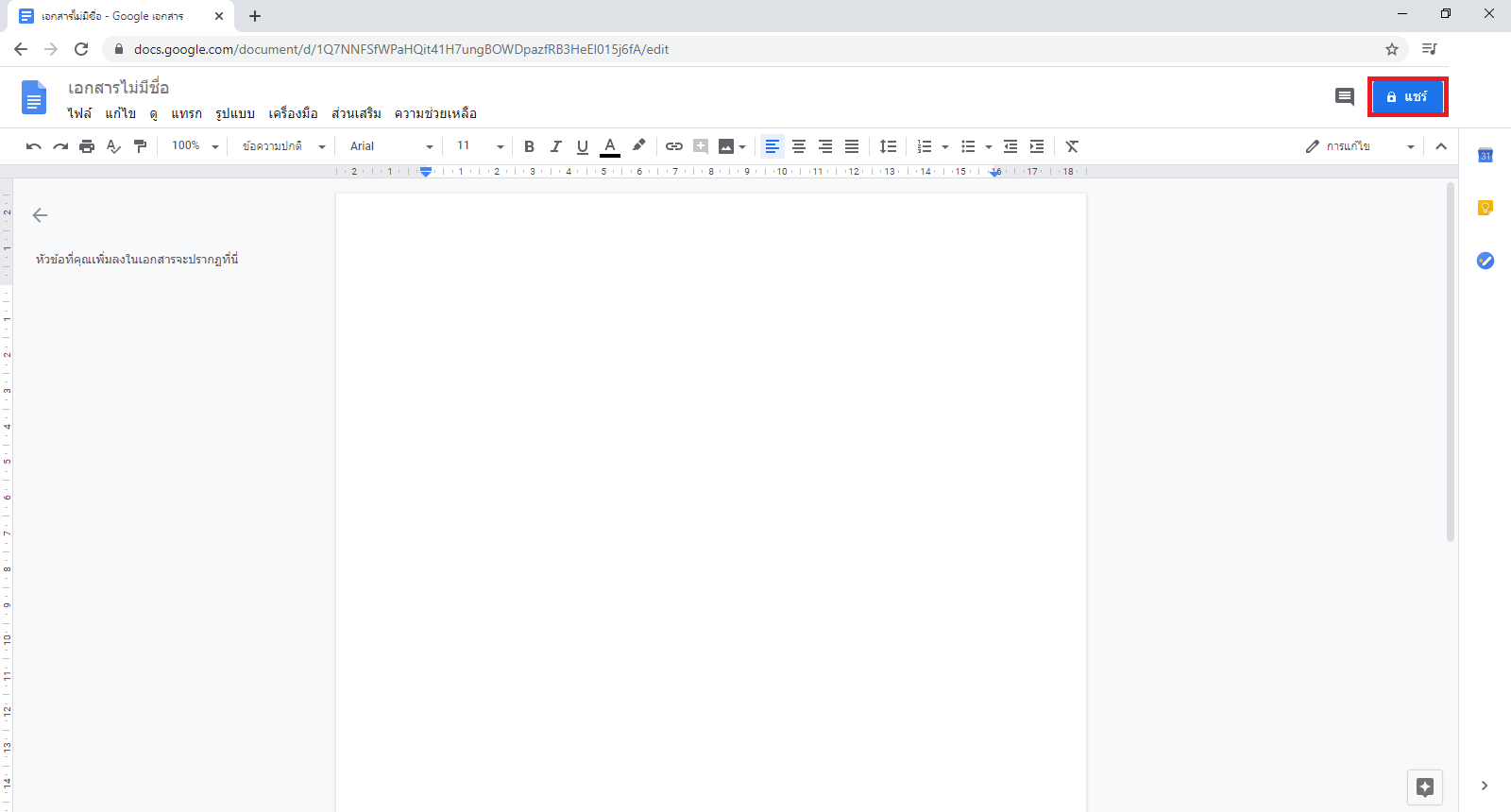1511x812 pixels.
Task: Open Google Tasks in the side panel
Action: click(x=1486, y=261)
